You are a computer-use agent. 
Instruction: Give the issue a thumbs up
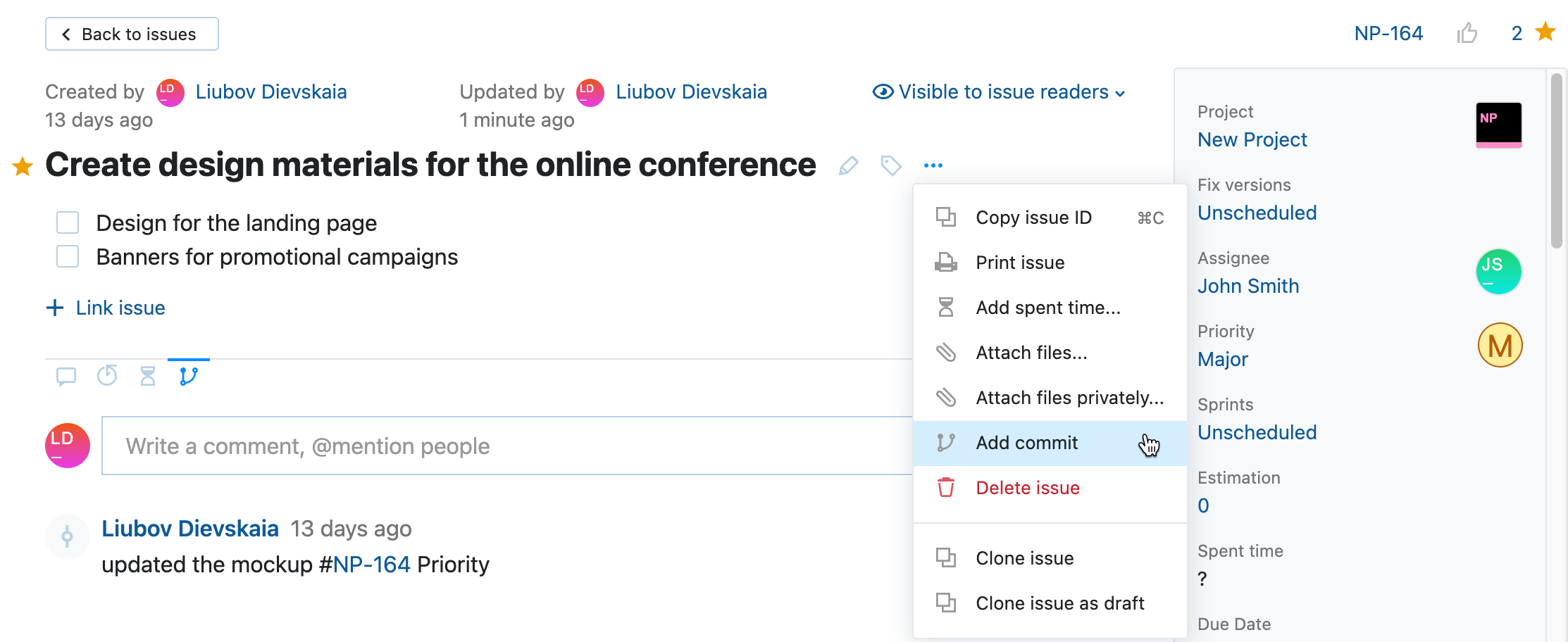click(1469, 32)
